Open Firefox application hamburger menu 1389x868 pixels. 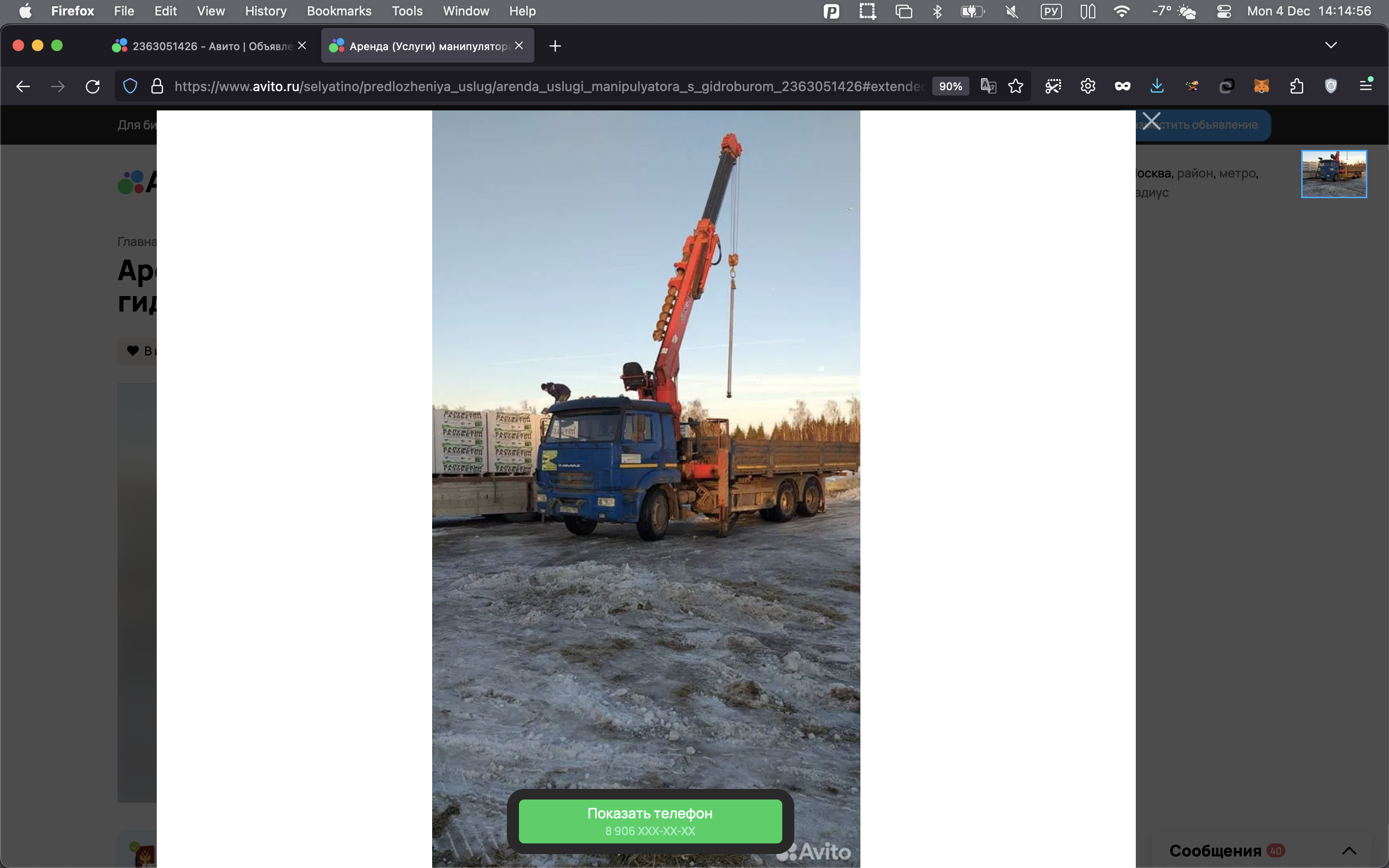(x=1365, y=85)
